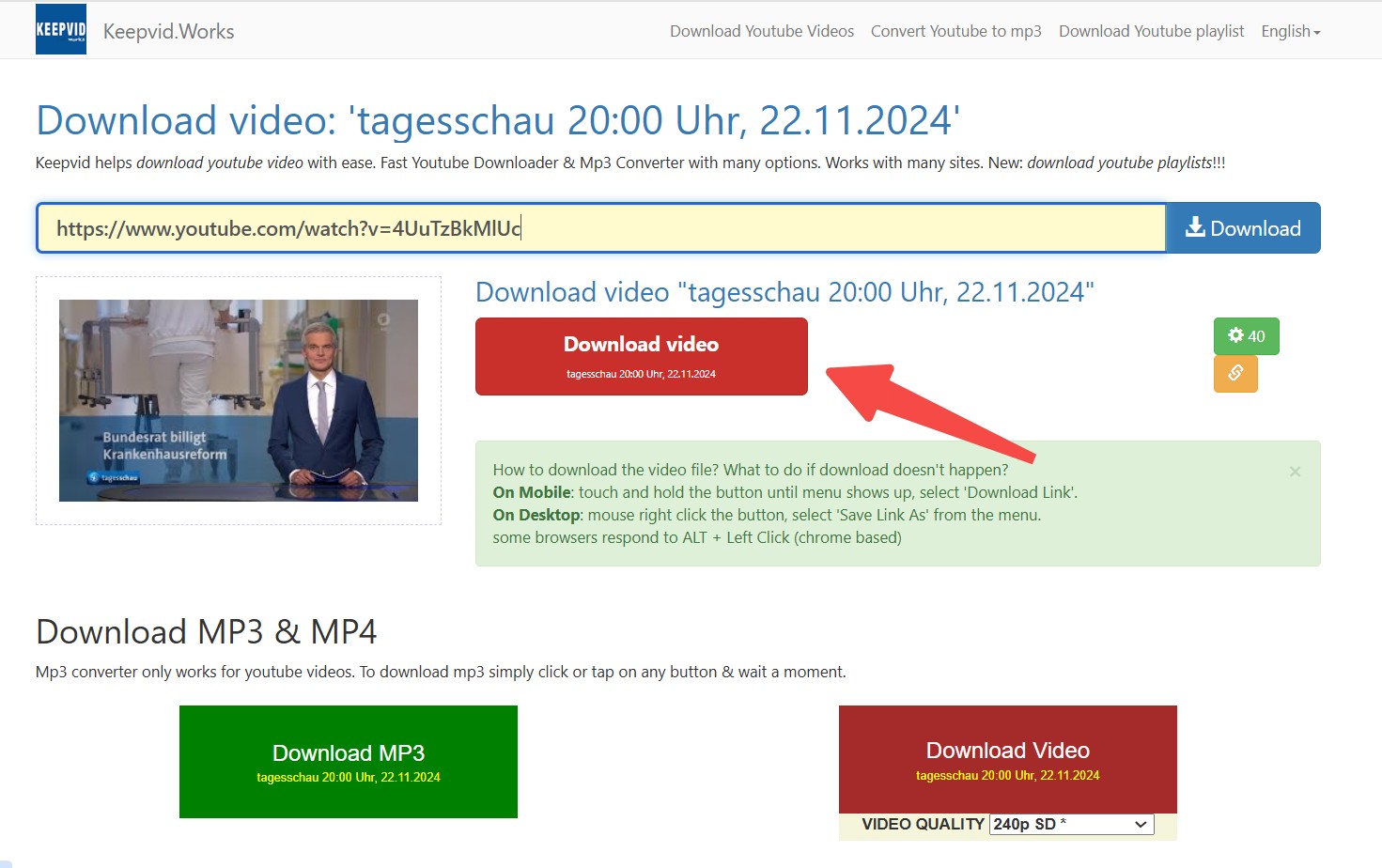Click the KeepVid logo icon
Viewport: 1382px width, 868px height.
pyautogui.click(x=60, y=29)
